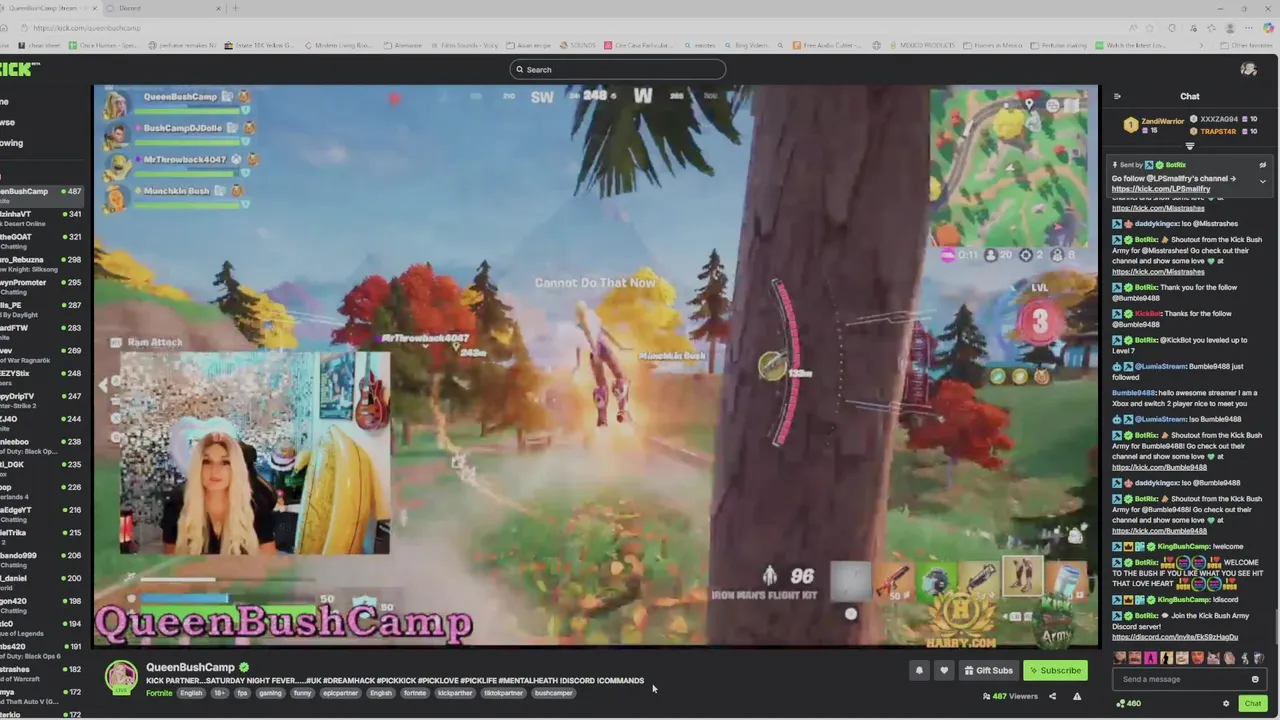Click the XXXZAG94 gifter name
The height and width of the screenshot is (720, 1280).
pos(1219,119)
